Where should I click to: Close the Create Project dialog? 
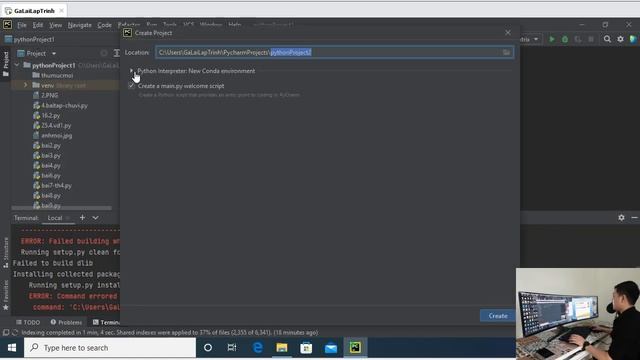(507, 33)
